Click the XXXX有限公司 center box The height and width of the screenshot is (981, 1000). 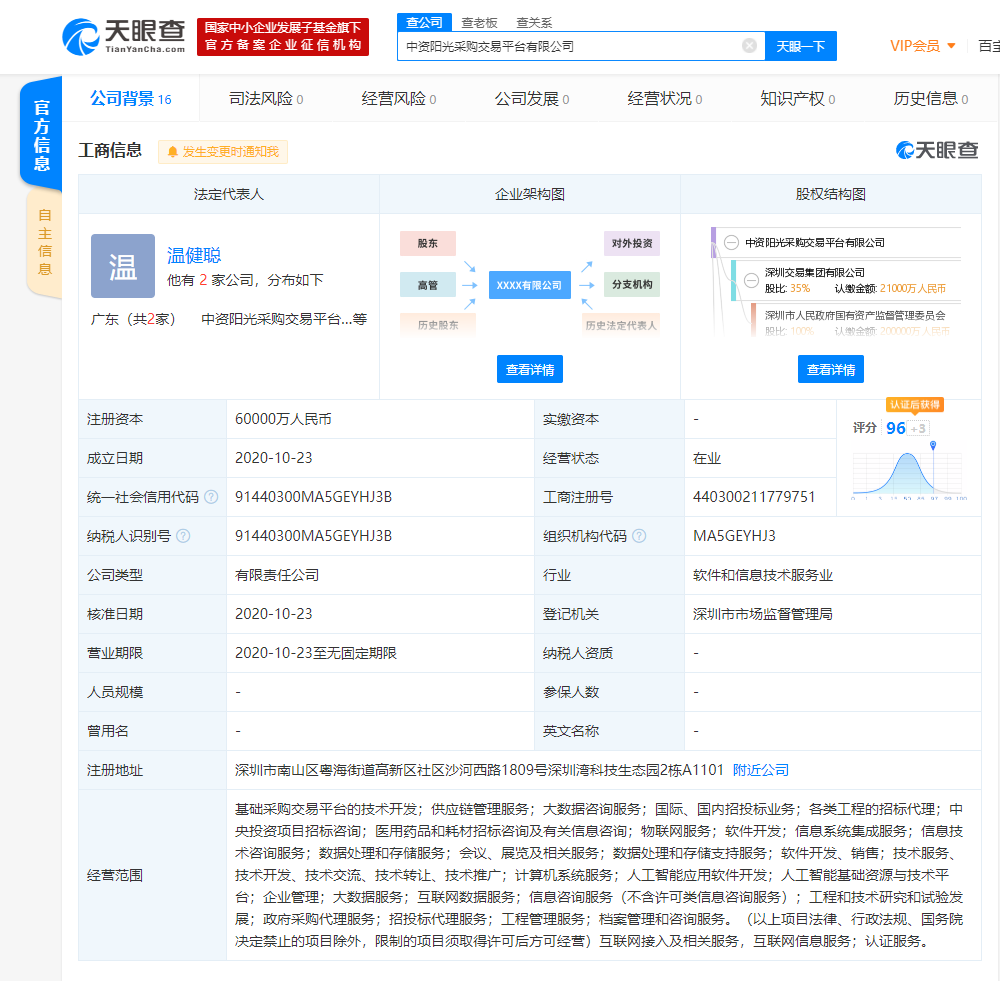(x=529, y=285)
